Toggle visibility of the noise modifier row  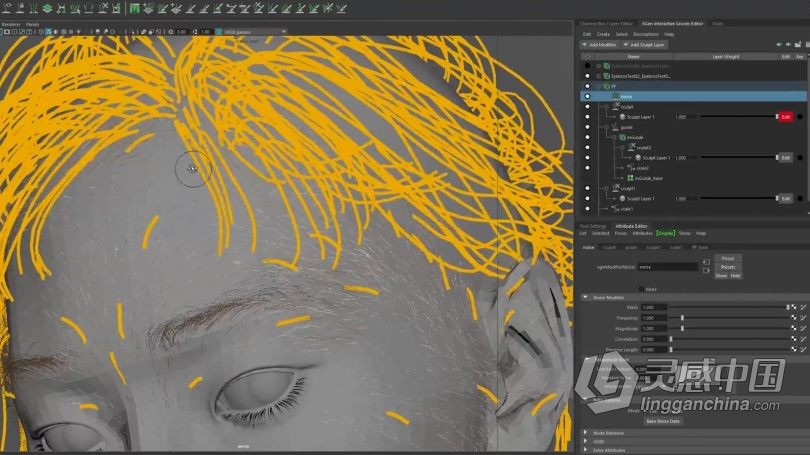click(587, 97)
